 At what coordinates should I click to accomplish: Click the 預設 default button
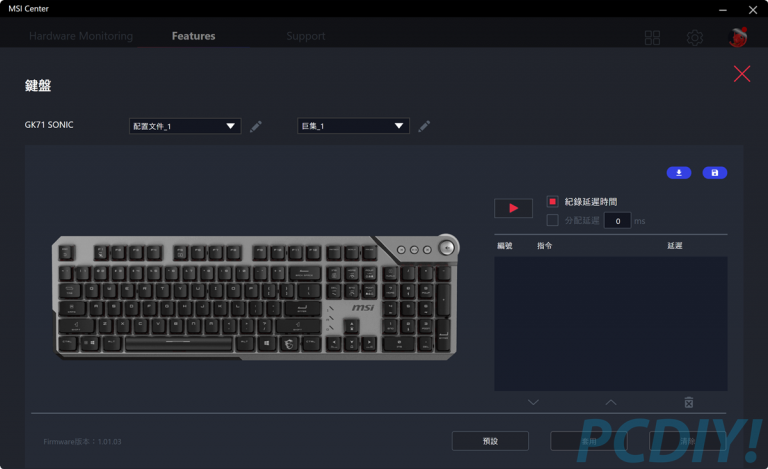click(x=490, y=441)
